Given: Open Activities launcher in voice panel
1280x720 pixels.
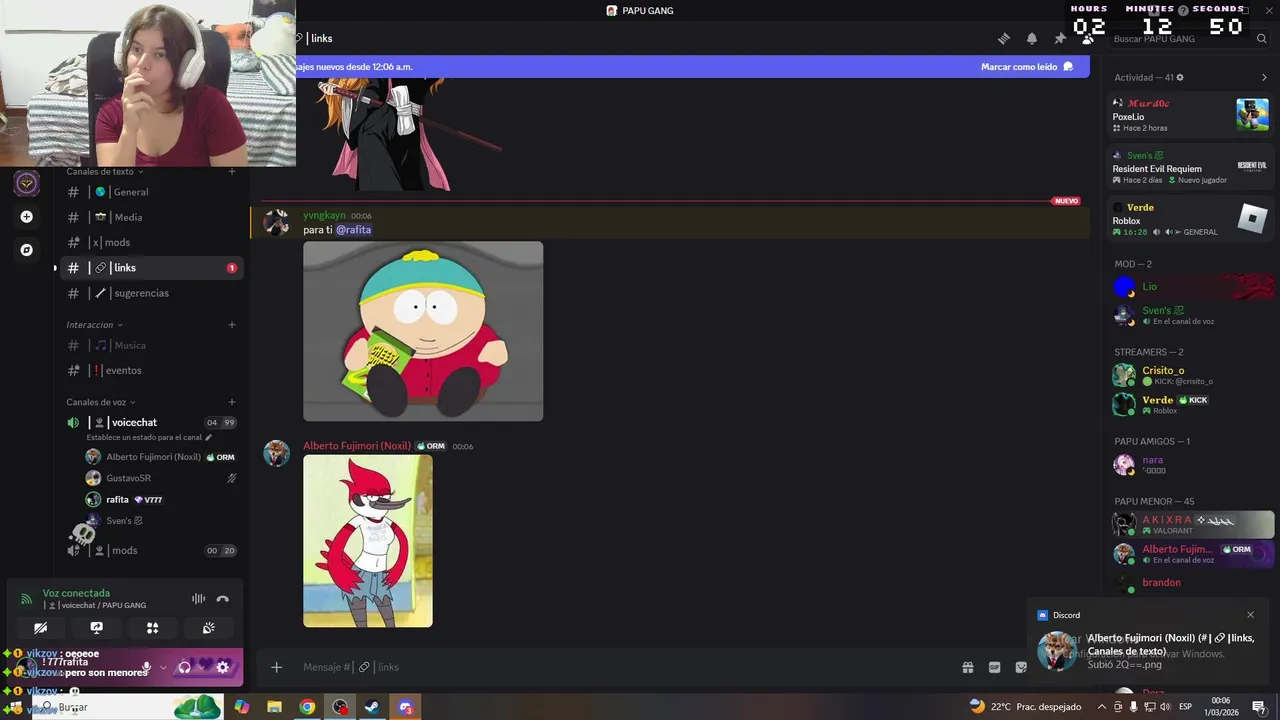Looking at the screenshot, I should click(x=152, y=628).
